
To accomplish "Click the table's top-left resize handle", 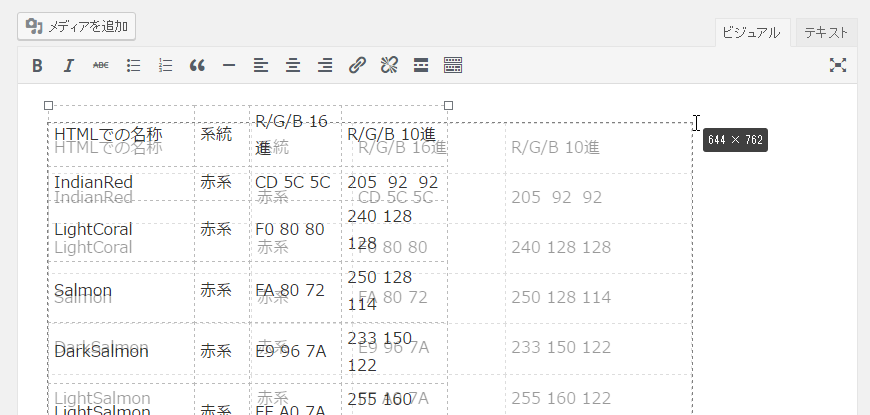I will point(48,105).
